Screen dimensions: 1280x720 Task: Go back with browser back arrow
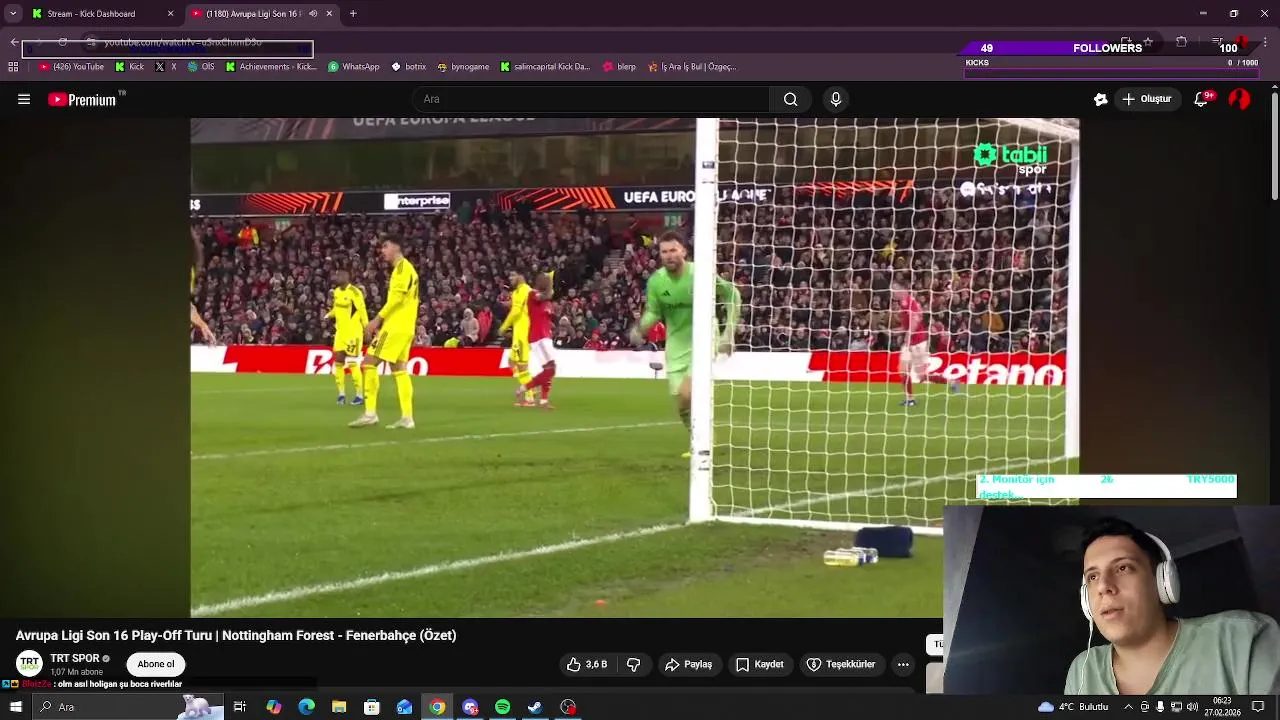(x=14, y=42)
